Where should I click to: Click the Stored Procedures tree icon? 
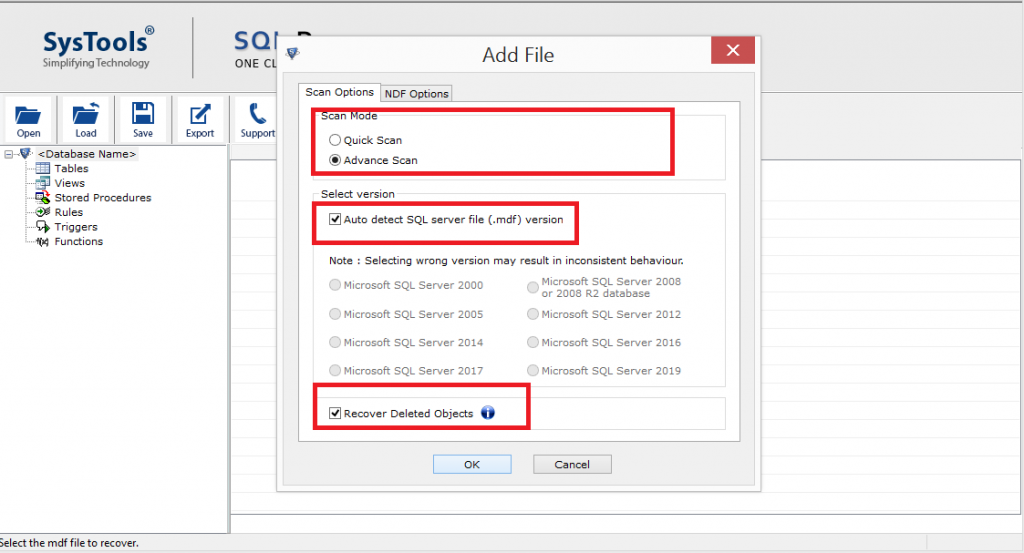[42, 197]
